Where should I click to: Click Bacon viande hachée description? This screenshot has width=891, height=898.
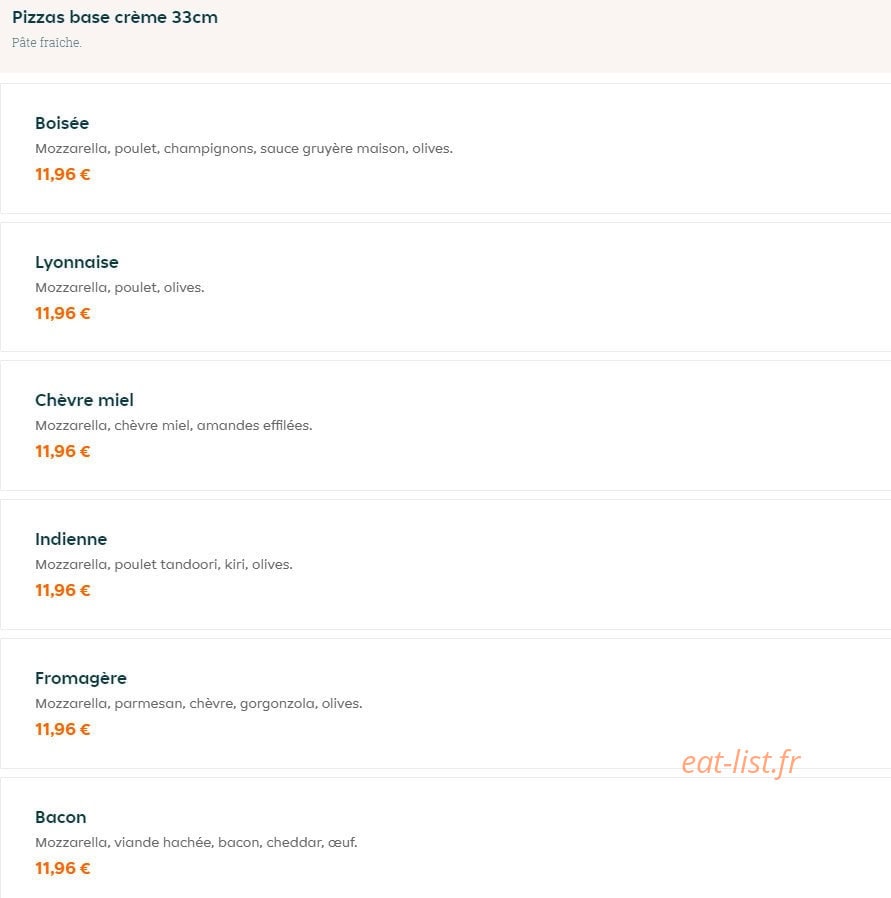click(x=196, y=842)
